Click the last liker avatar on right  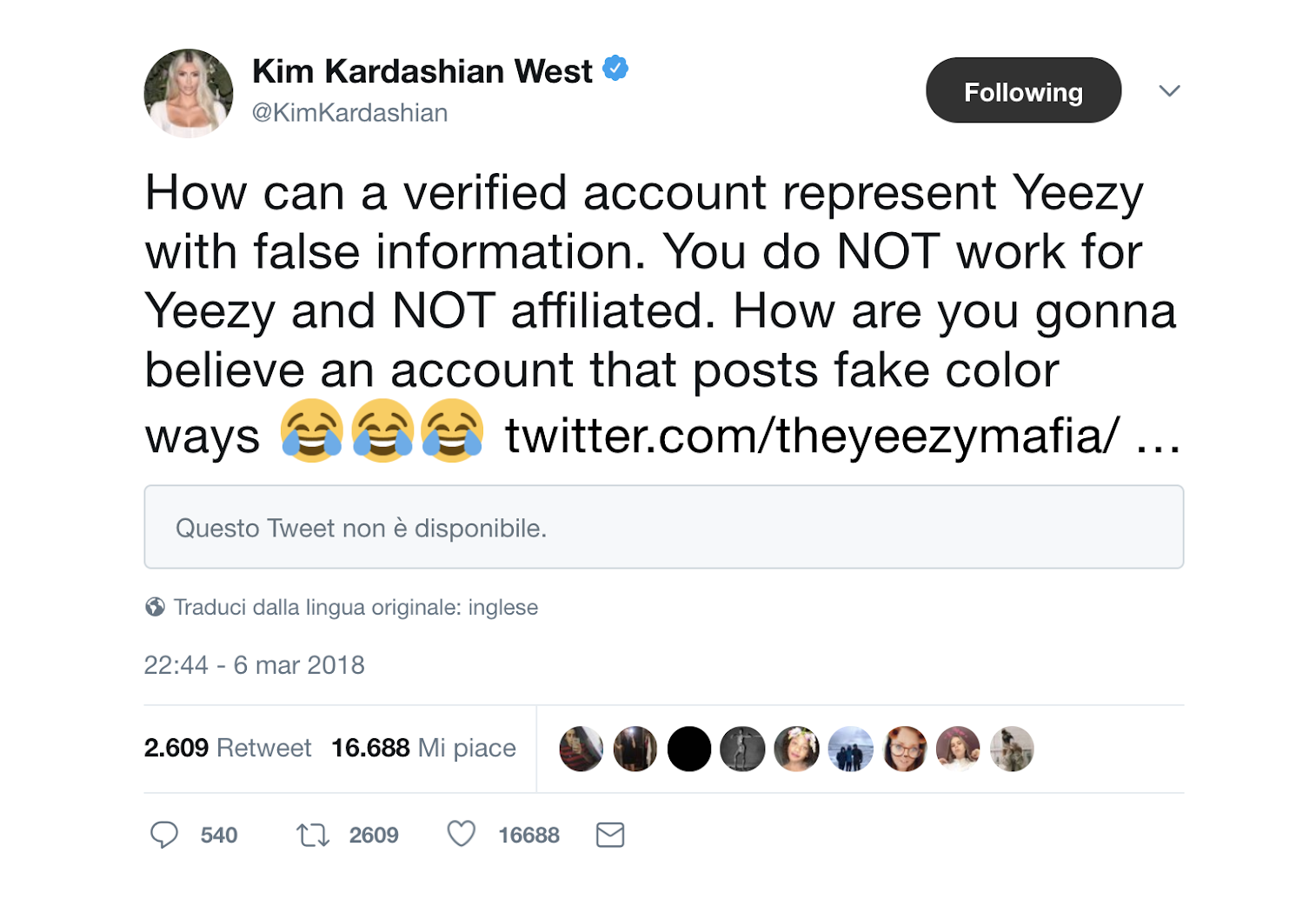1012,749
